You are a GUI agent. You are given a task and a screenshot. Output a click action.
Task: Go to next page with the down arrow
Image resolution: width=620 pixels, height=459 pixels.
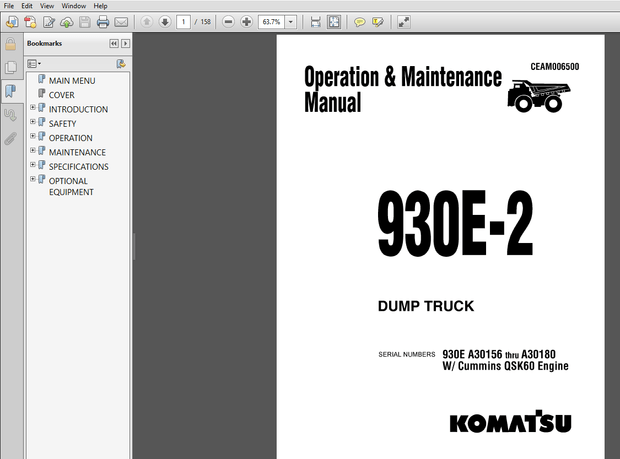click(165, 21)
